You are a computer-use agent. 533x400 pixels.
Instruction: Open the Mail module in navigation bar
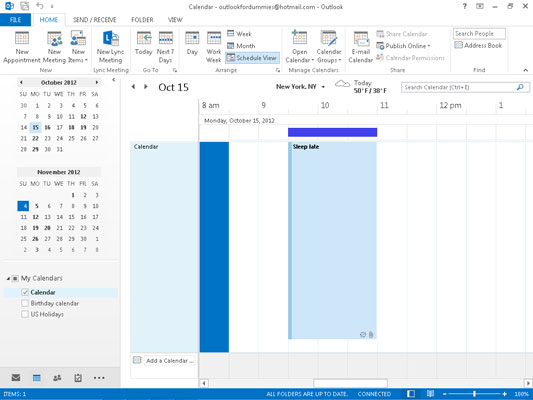[x=16, y=378]
